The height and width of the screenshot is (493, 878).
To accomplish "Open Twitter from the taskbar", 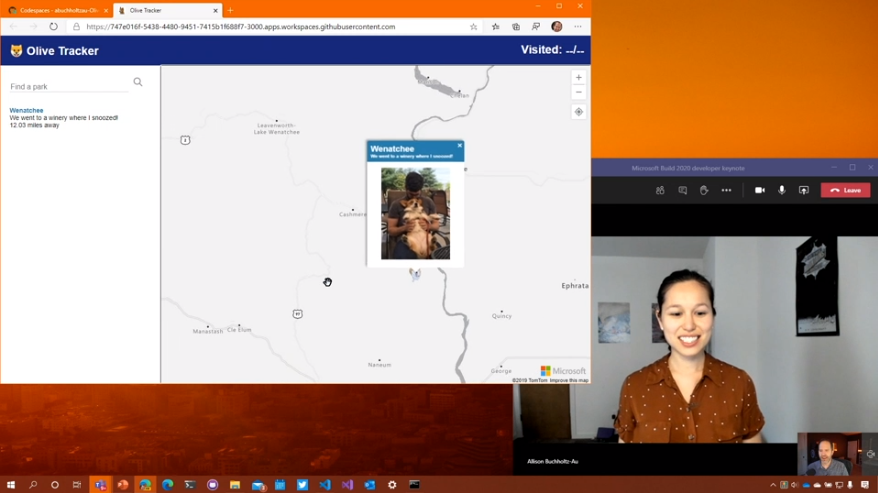I will tap(302, 485).
